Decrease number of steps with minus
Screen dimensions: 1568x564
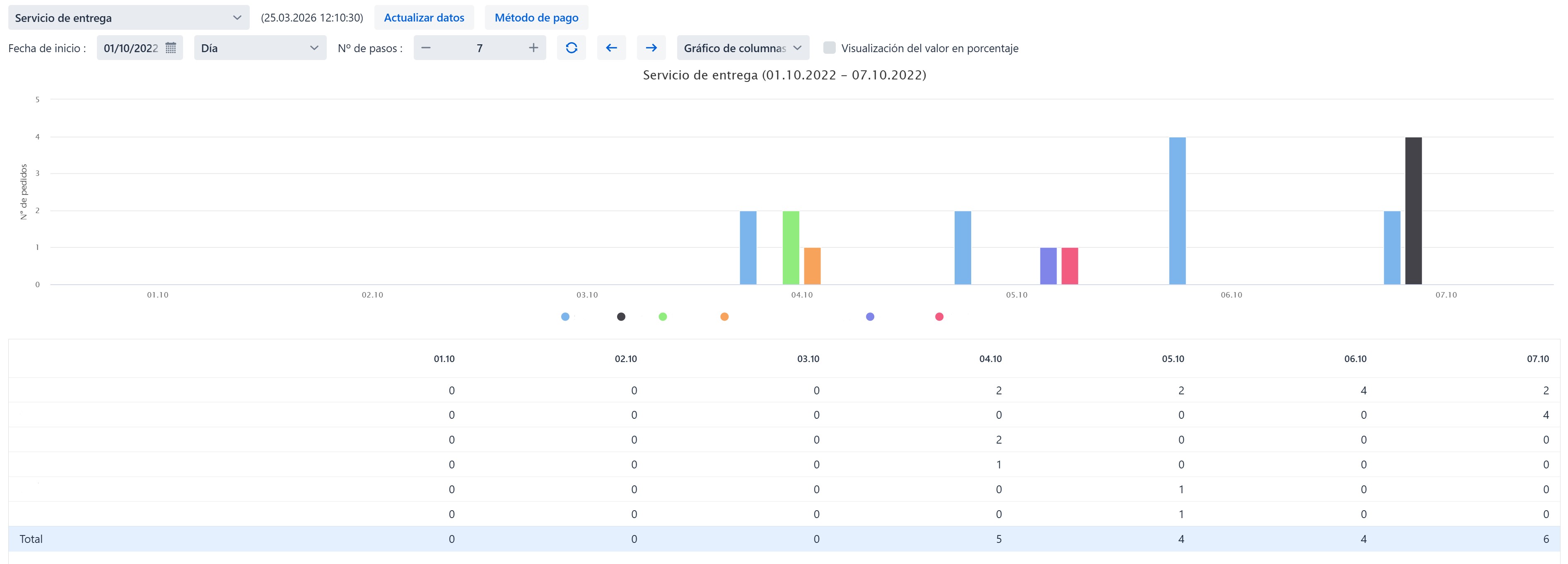point(426,48)
